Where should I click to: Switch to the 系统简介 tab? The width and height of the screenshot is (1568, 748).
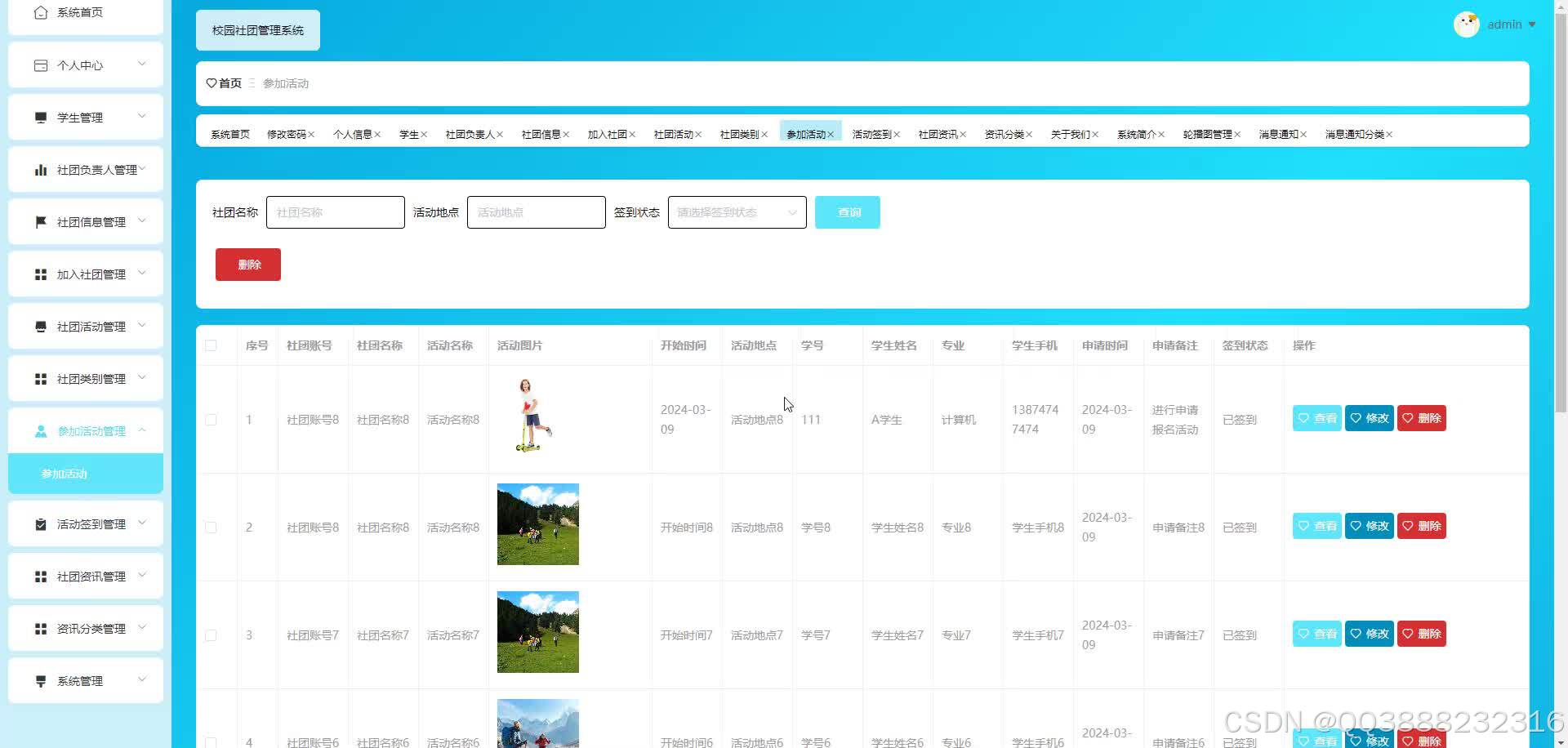(1137, 135)
